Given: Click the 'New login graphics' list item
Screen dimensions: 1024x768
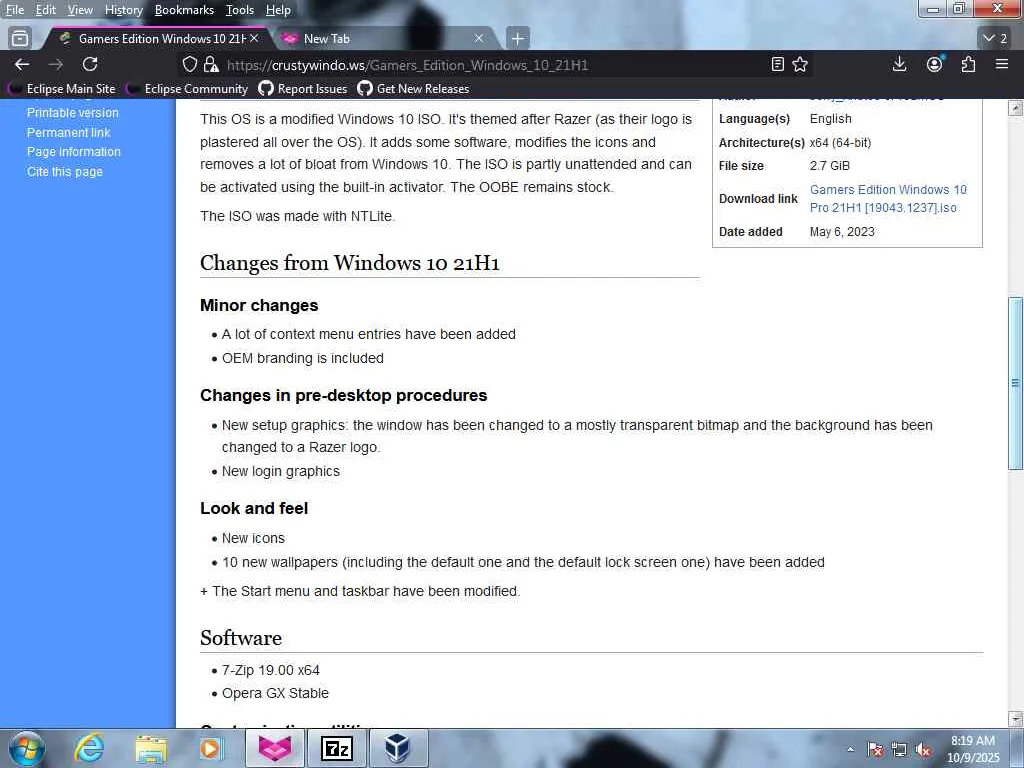Looking at the screenshot, I should tap(281, 471).
